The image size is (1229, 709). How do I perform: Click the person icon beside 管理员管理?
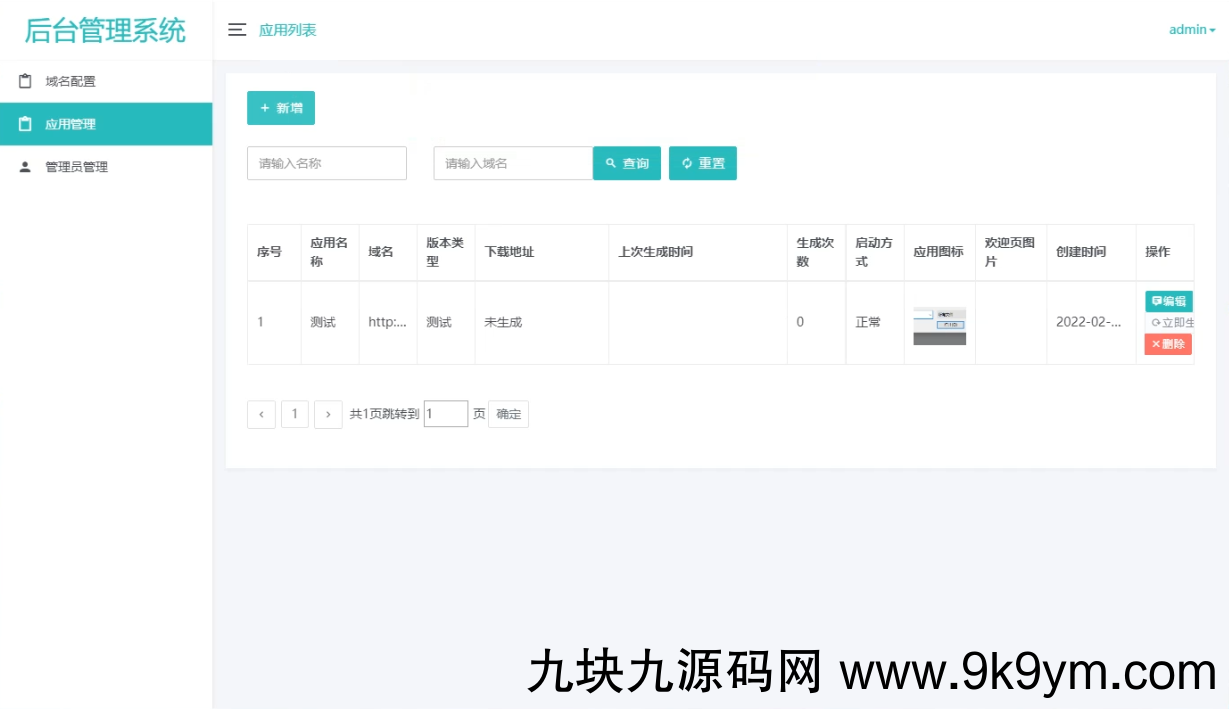pyautogui.click(x=26, y=167)
